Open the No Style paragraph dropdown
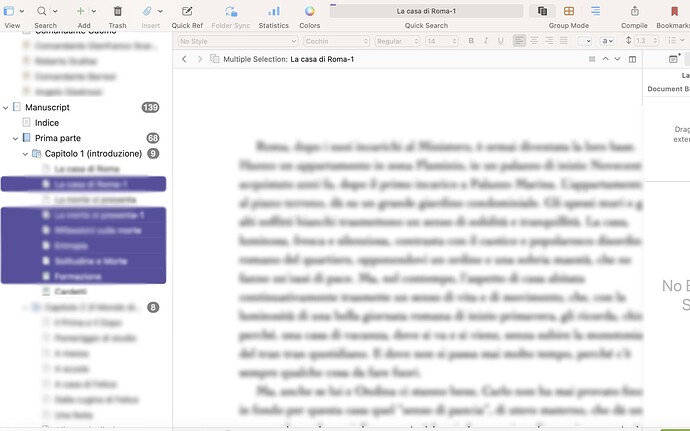The image size is (690, 431). 238,41
